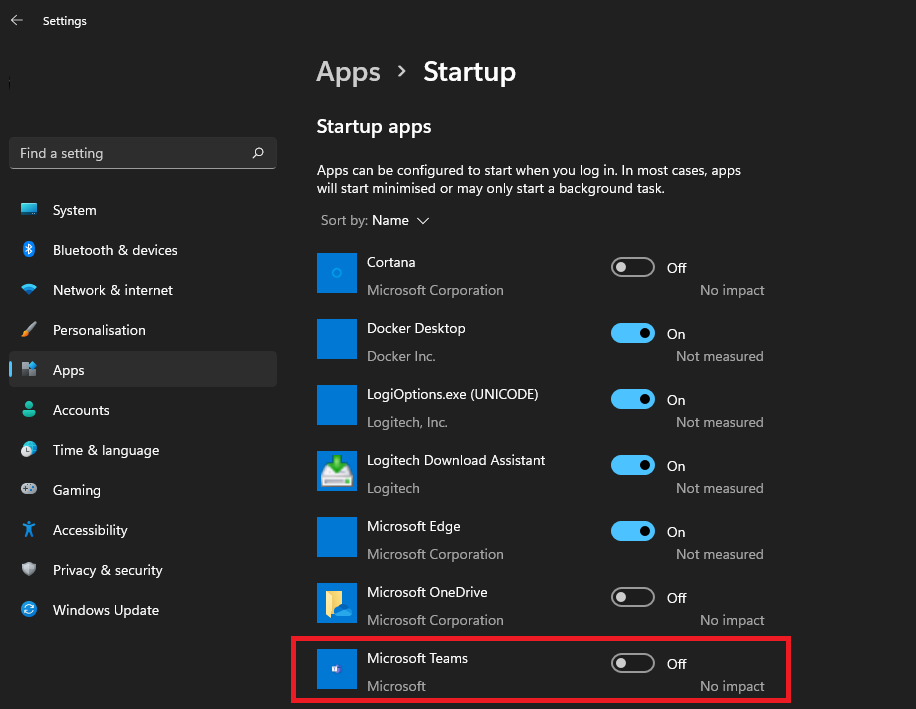Click the Accounts person icon
The width and height of the screenshot is (916, 709).
tap(29, 409)
